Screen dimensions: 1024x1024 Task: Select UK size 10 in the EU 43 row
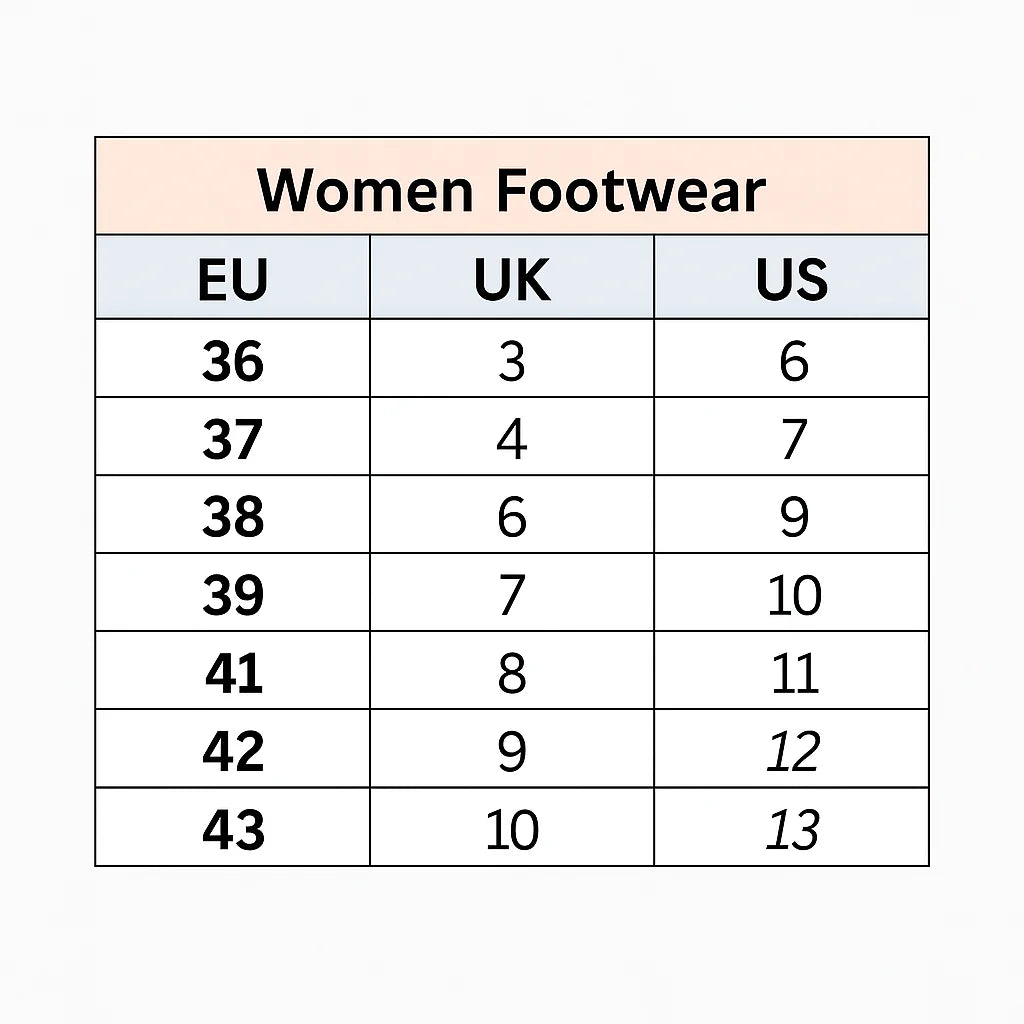tap(511, 828)
